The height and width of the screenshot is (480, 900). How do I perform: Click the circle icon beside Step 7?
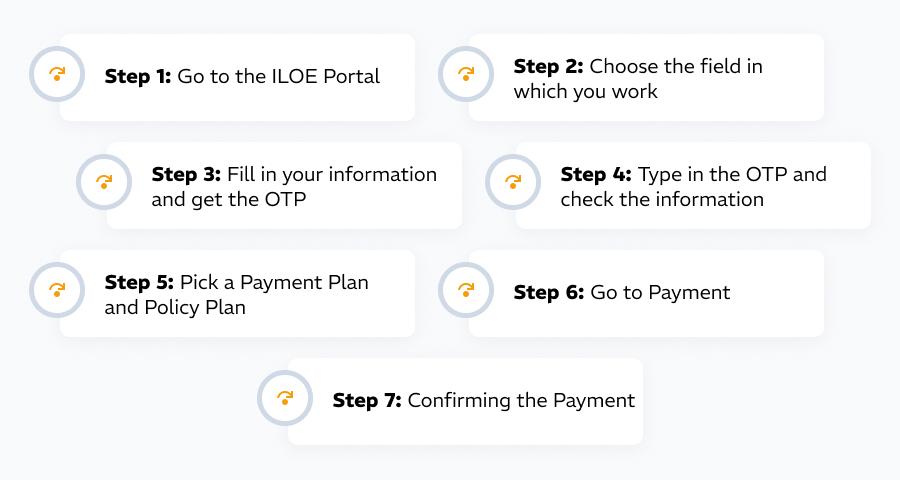click(285, 398)
